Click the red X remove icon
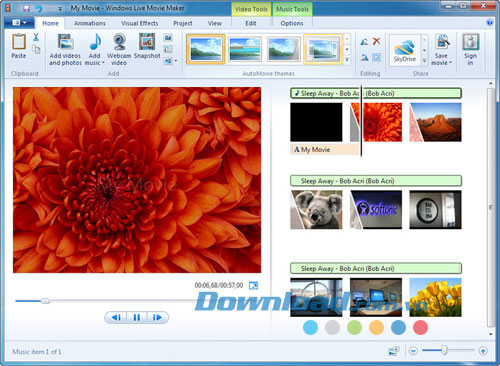 (x=377, y=41)
